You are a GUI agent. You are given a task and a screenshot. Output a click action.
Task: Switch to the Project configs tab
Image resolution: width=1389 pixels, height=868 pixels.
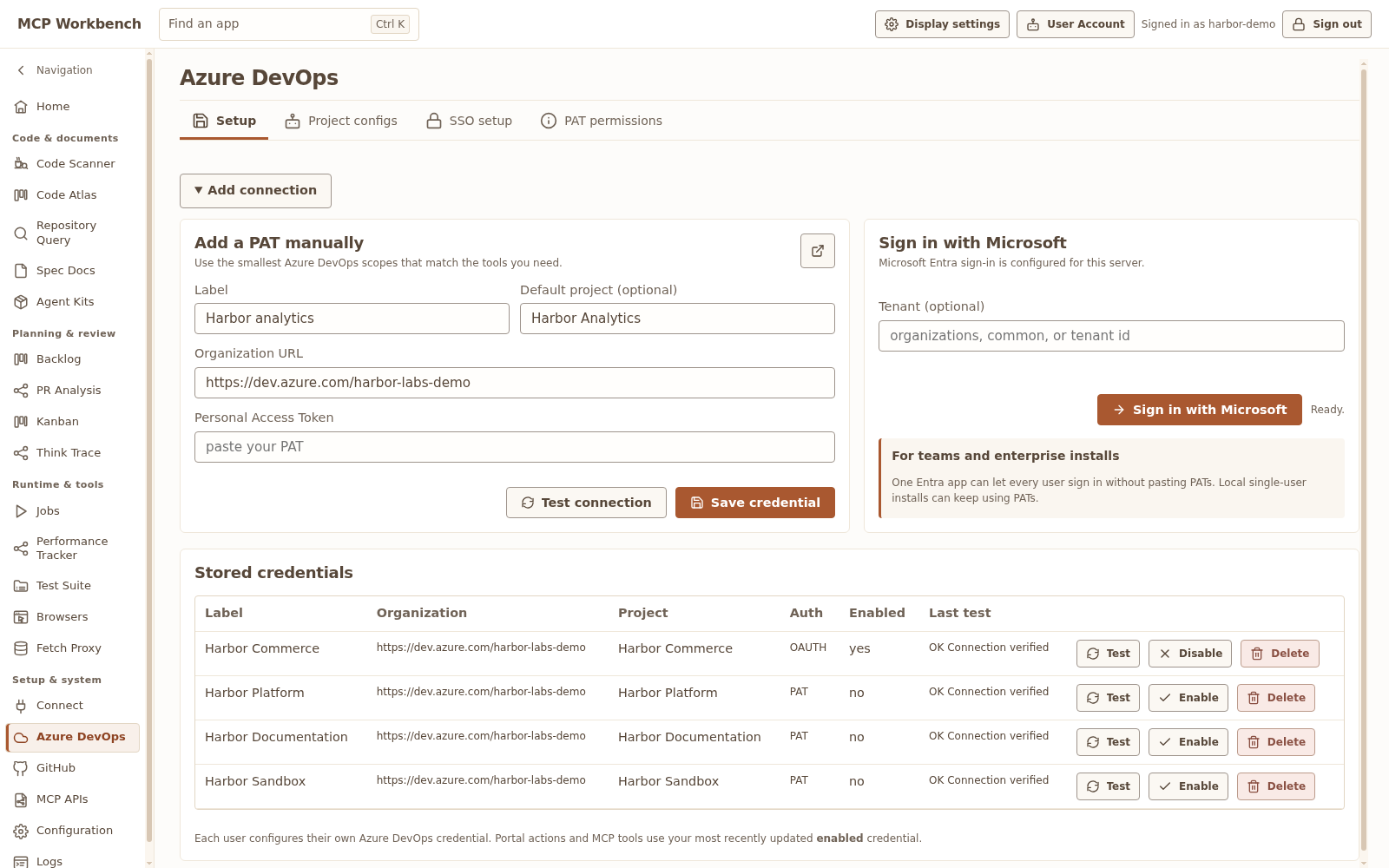pyautogui.click(x=341, y=122)
